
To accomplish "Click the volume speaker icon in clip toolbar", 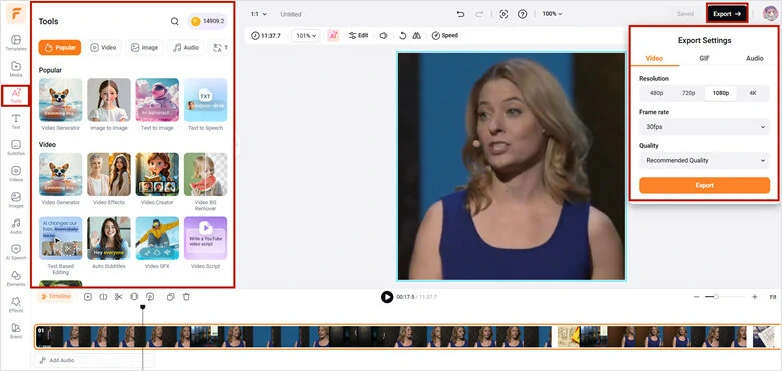I will (383, 35).
